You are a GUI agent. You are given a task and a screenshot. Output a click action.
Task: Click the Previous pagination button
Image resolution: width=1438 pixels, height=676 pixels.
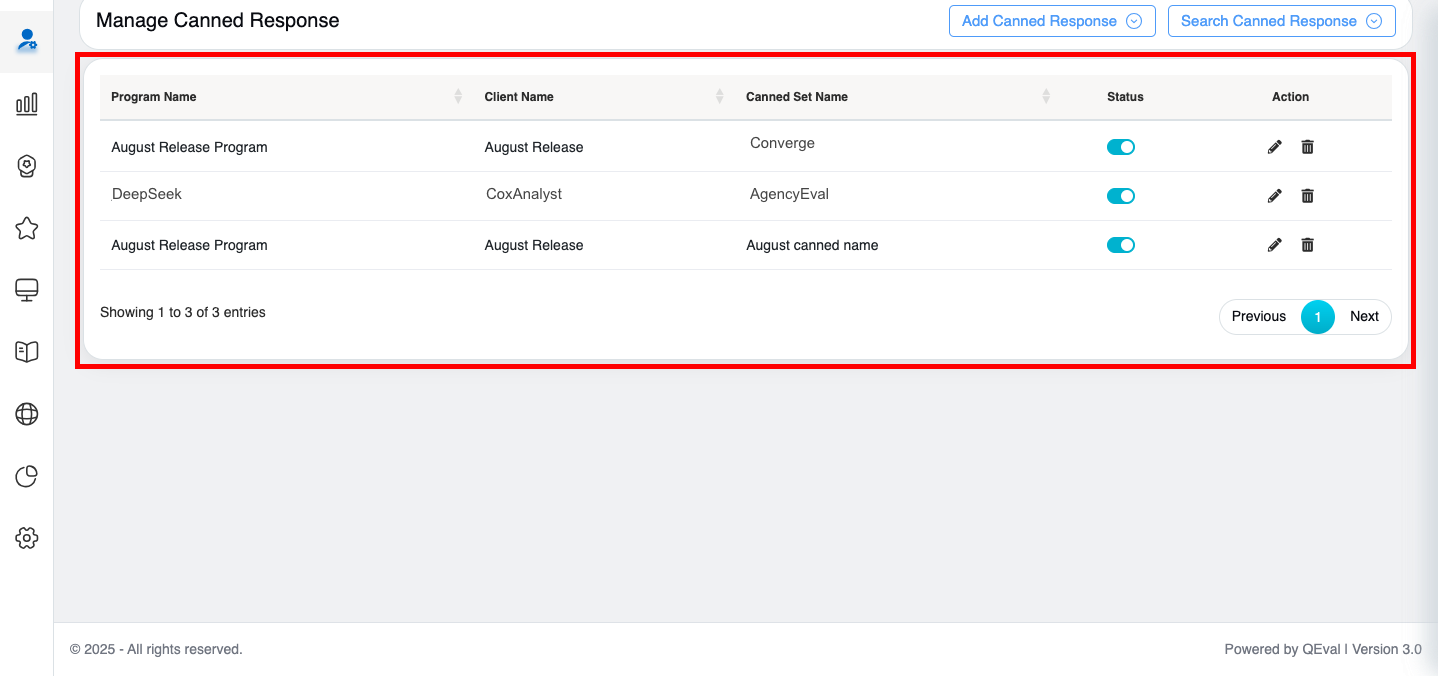[x=1258, y=317]
